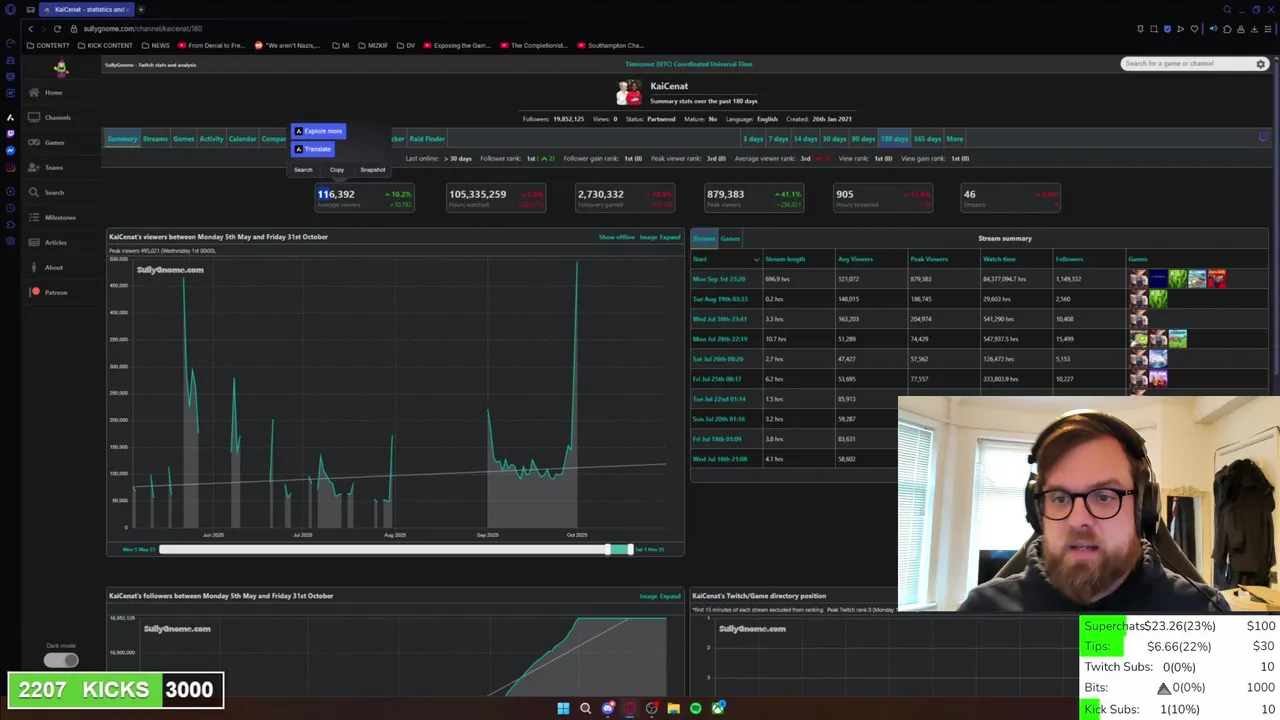Click first game thumbnail in Sep 1st row
Screen dimensions: 1280x720
[1138, 279]
